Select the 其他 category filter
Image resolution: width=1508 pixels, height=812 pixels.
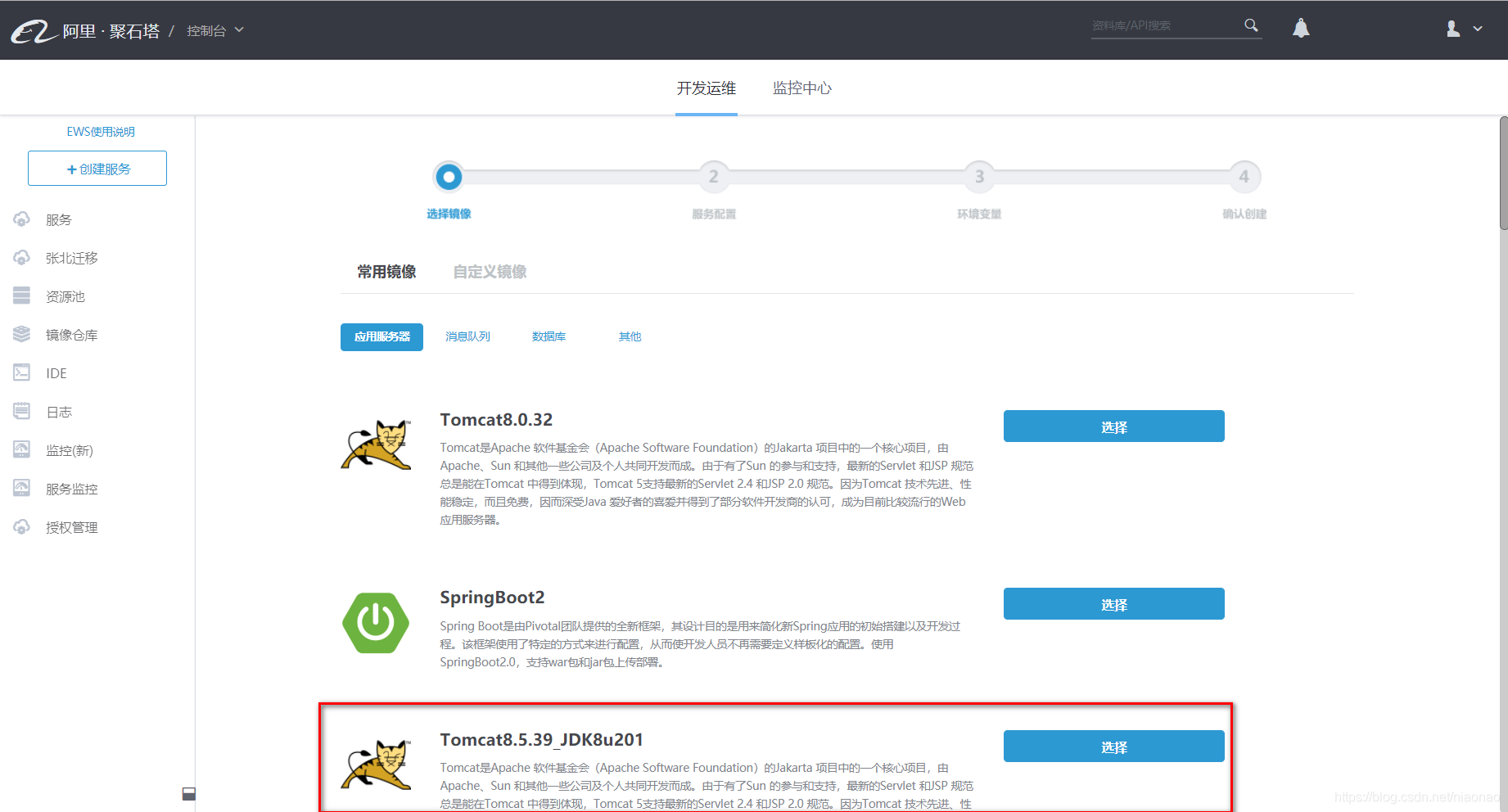tap(630, 337)
